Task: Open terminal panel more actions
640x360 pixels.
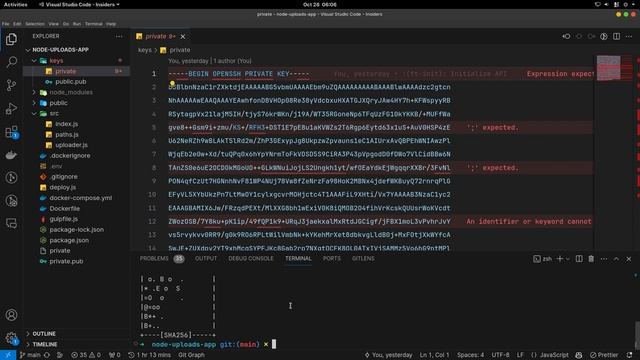Action: 604,259
